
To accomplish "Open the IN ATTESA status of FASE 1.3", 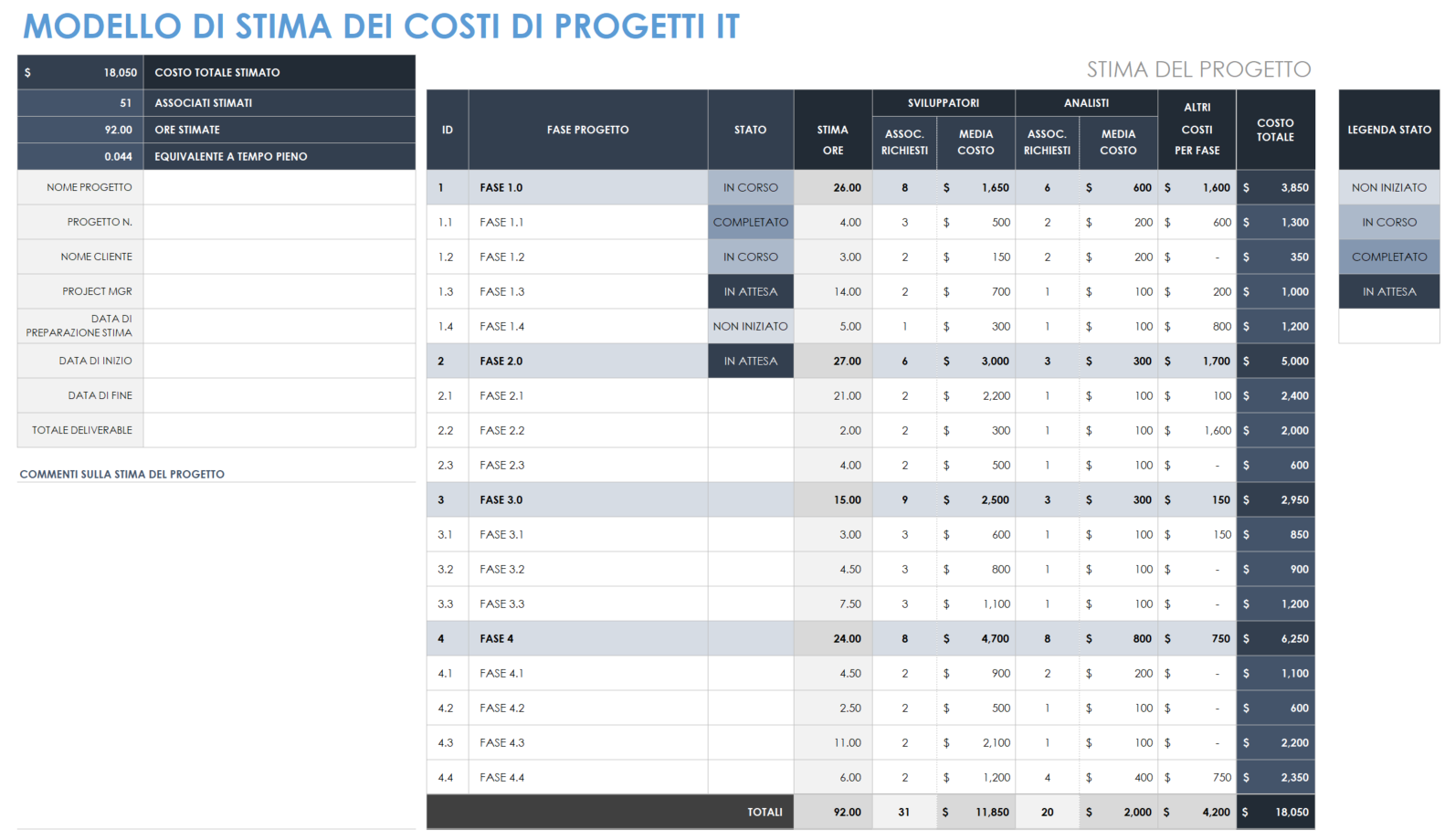I will (x=751, y=291).
